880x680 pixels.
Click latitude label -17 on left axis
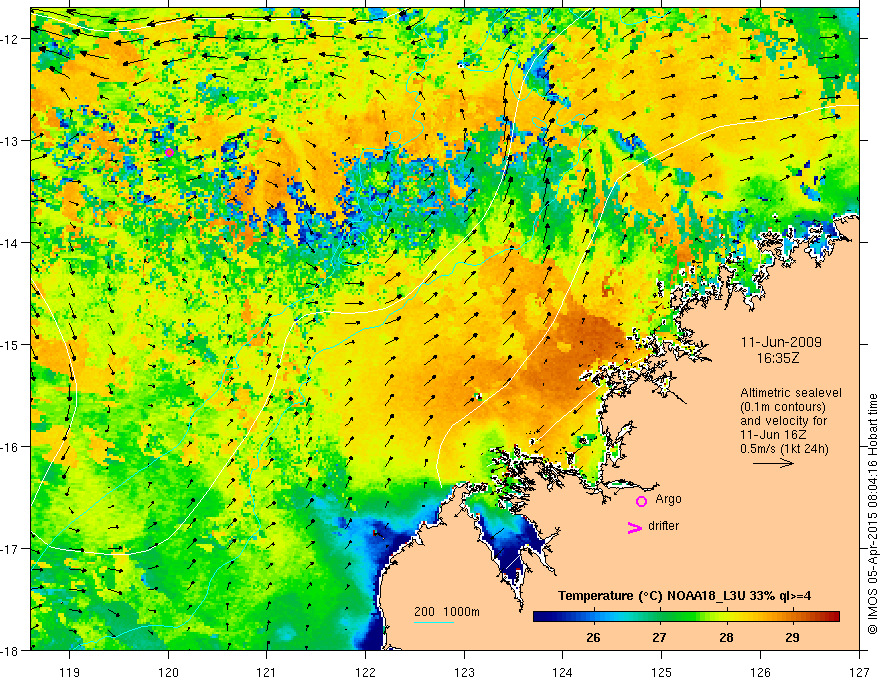coord(9,548)
